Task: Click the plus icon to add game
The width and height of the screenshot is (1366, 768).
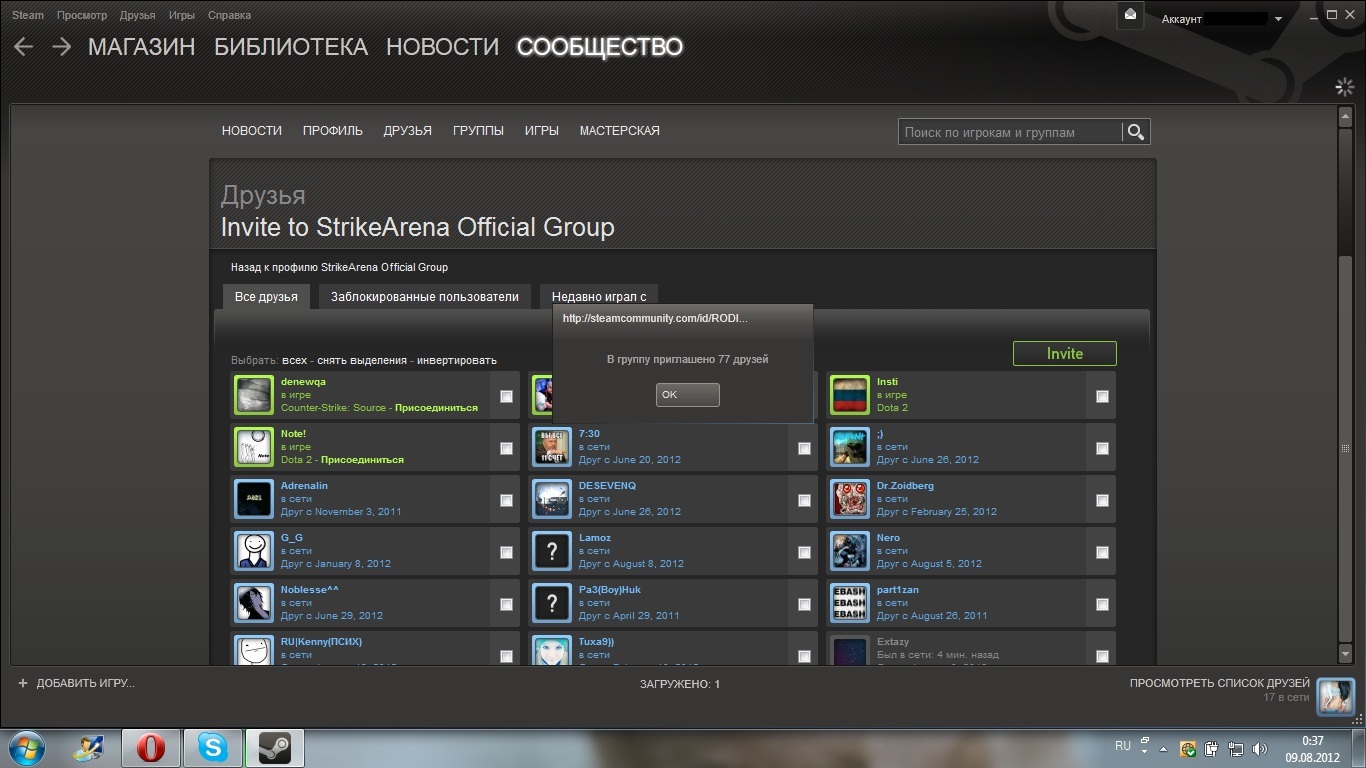Action: click(23, 683)
